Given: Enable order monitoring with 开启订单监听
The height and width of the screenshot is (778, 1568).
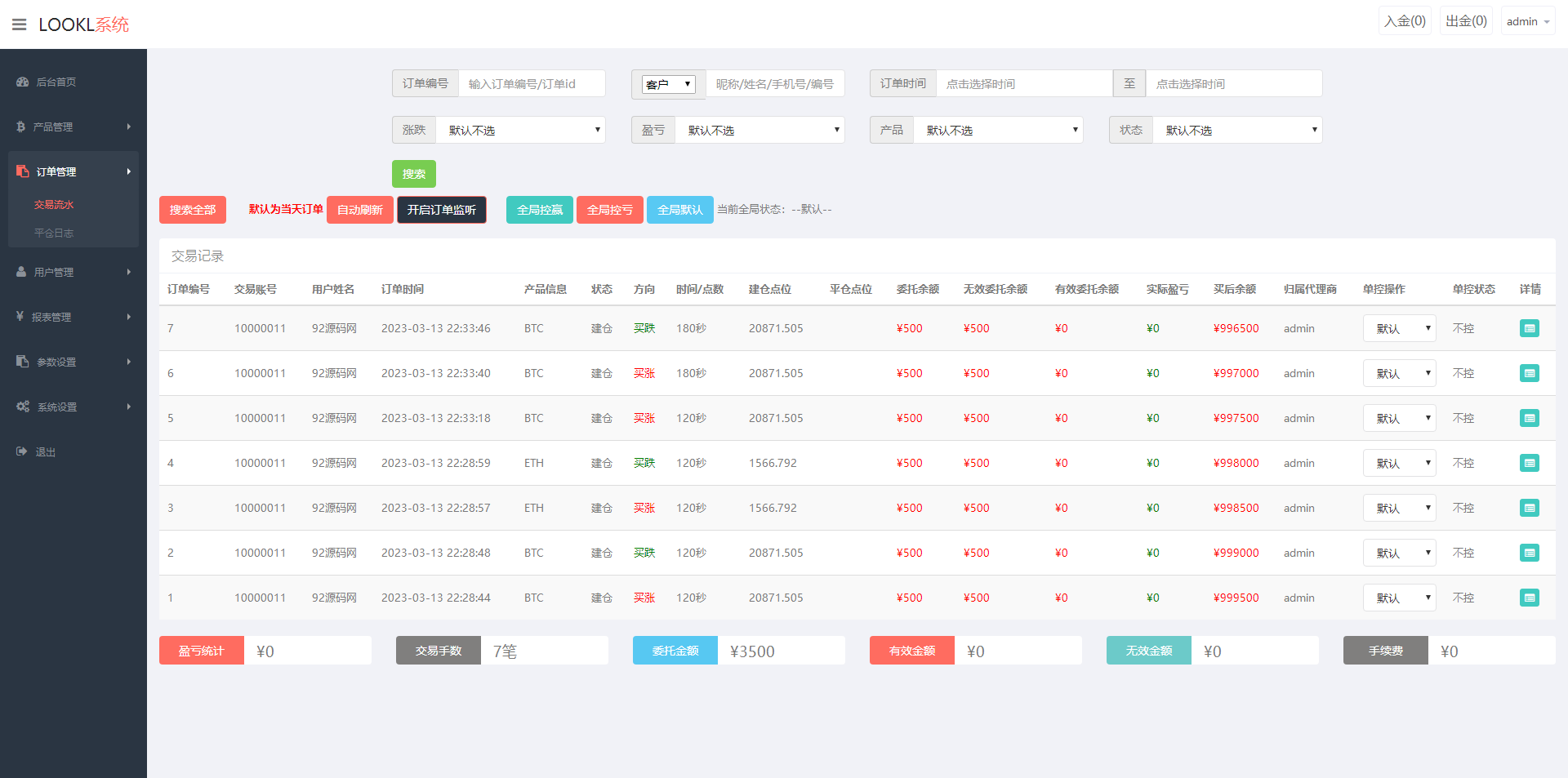Looking at the screenshot, I should click(441, 210).
